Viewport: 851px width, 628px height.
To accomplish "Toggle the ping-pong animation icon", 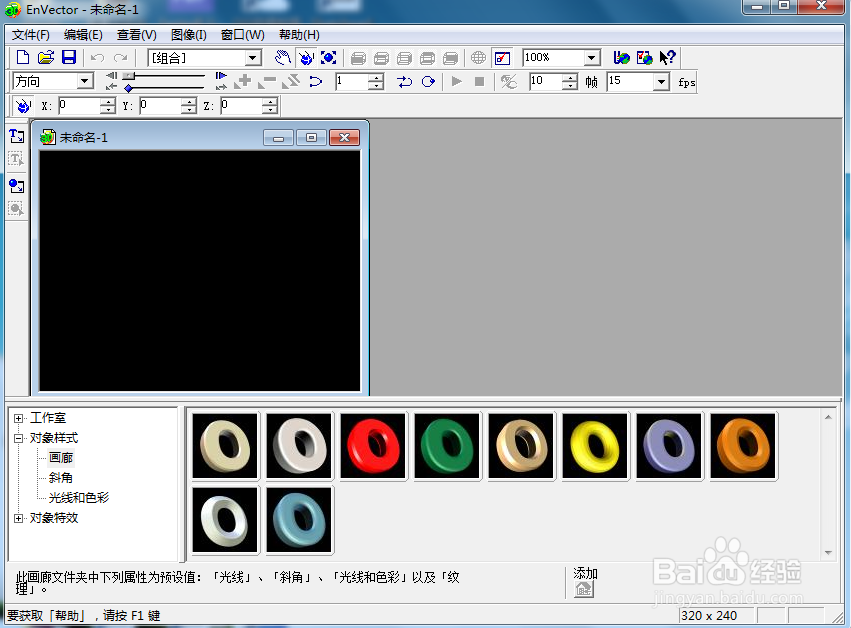I will pos(404,81).
